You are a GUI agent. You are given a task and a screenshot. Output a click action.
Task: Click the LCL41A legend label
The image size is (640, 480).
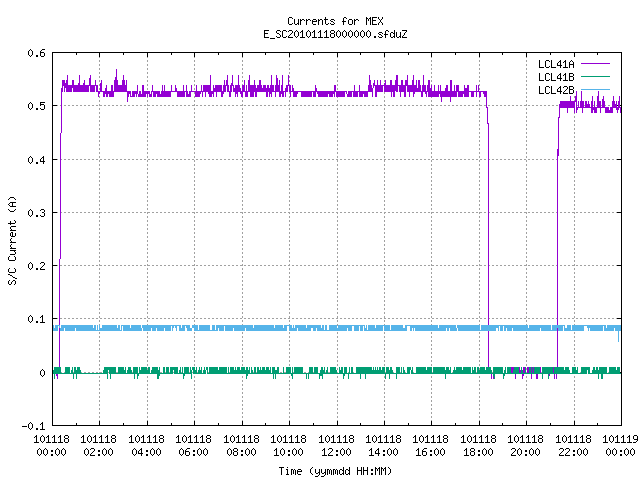pos(556,64)
